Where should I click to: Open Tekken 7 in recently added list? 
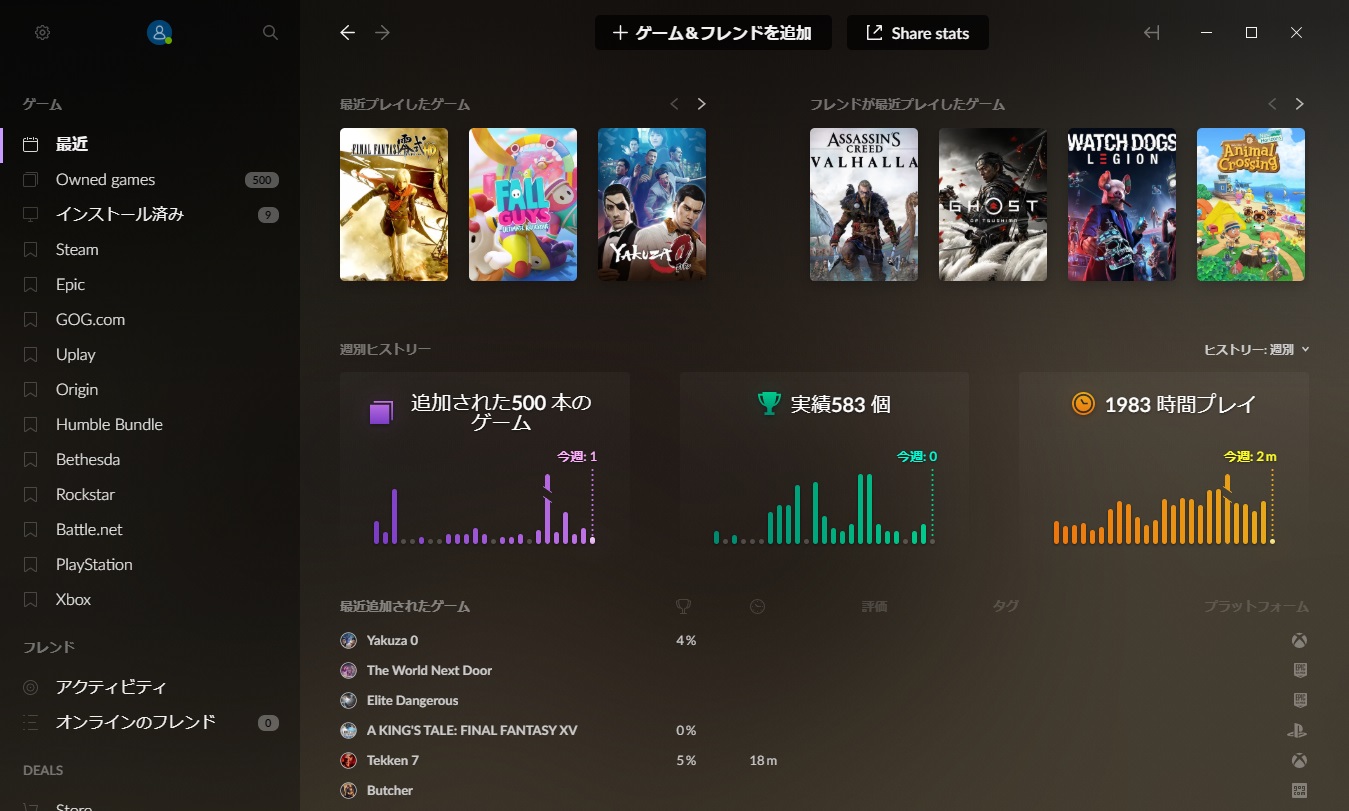click(x=393, y=760)
